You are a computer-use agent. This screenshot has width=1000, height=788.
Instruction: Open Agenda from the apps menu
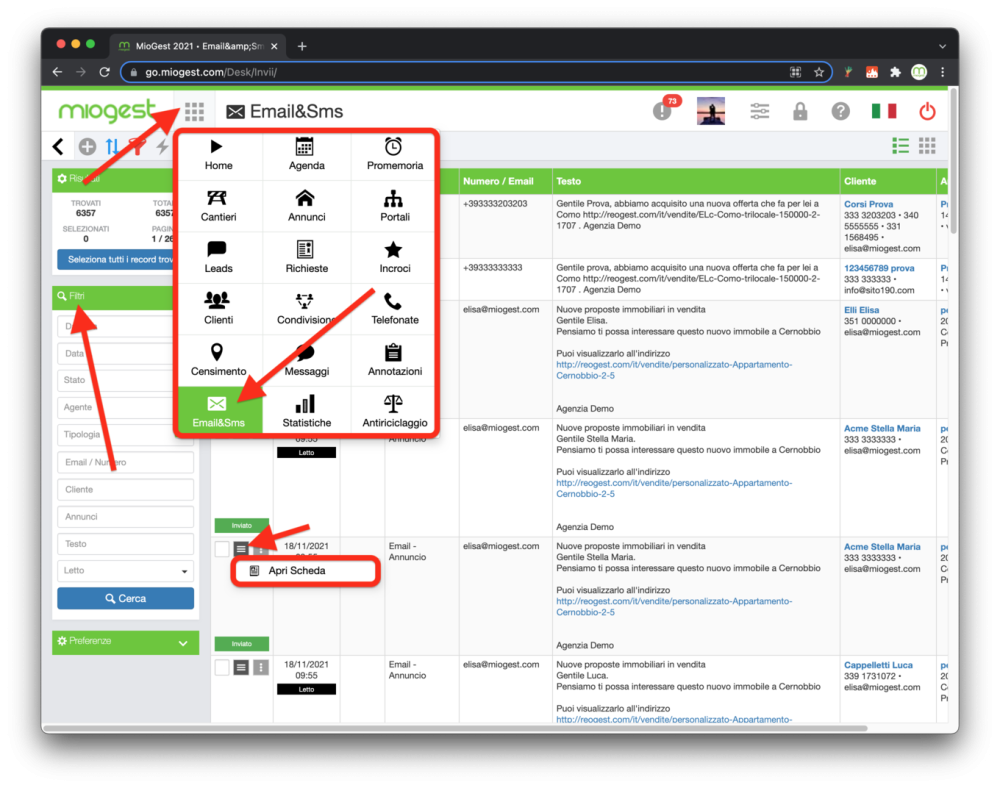pos(306,155)
